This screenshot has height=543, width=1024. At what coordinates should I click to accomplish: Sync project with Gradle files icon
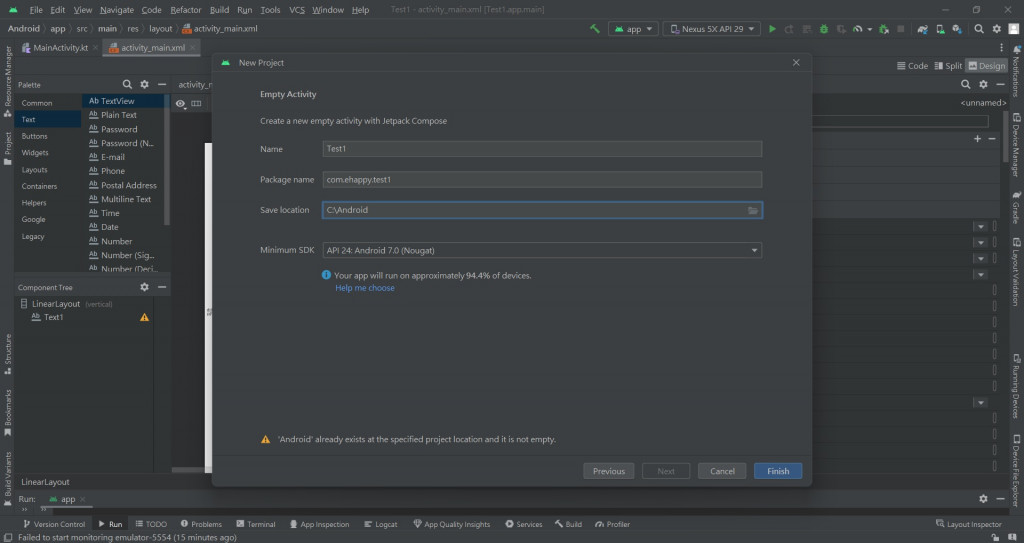tap(922, 29)
